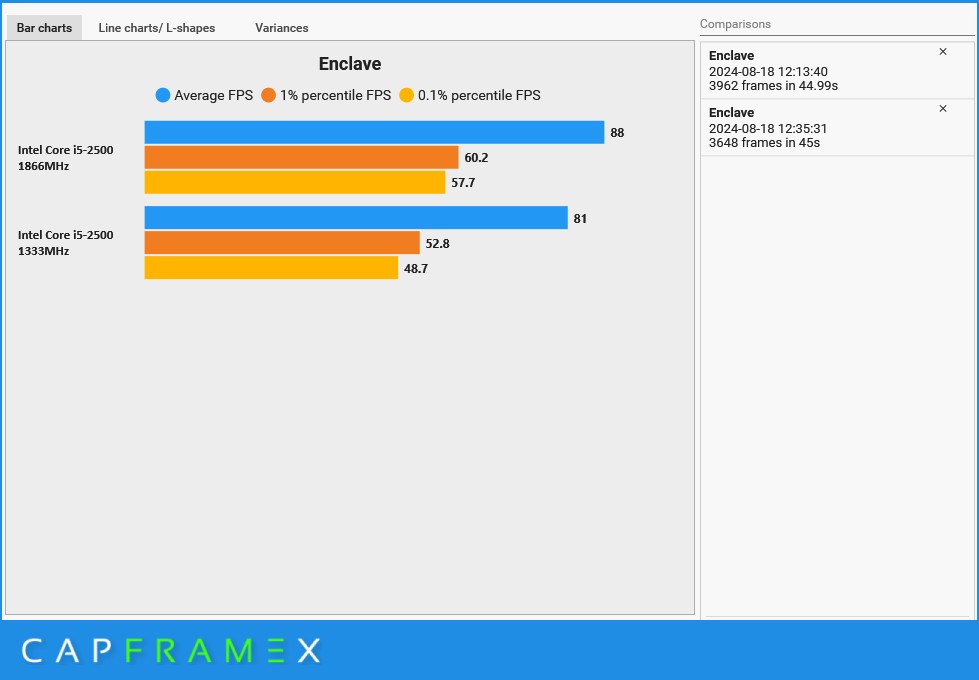Switch to the Line charts/ L-shapes tab
The height and width of the screenshot is (680, 979).
(157, 27)
